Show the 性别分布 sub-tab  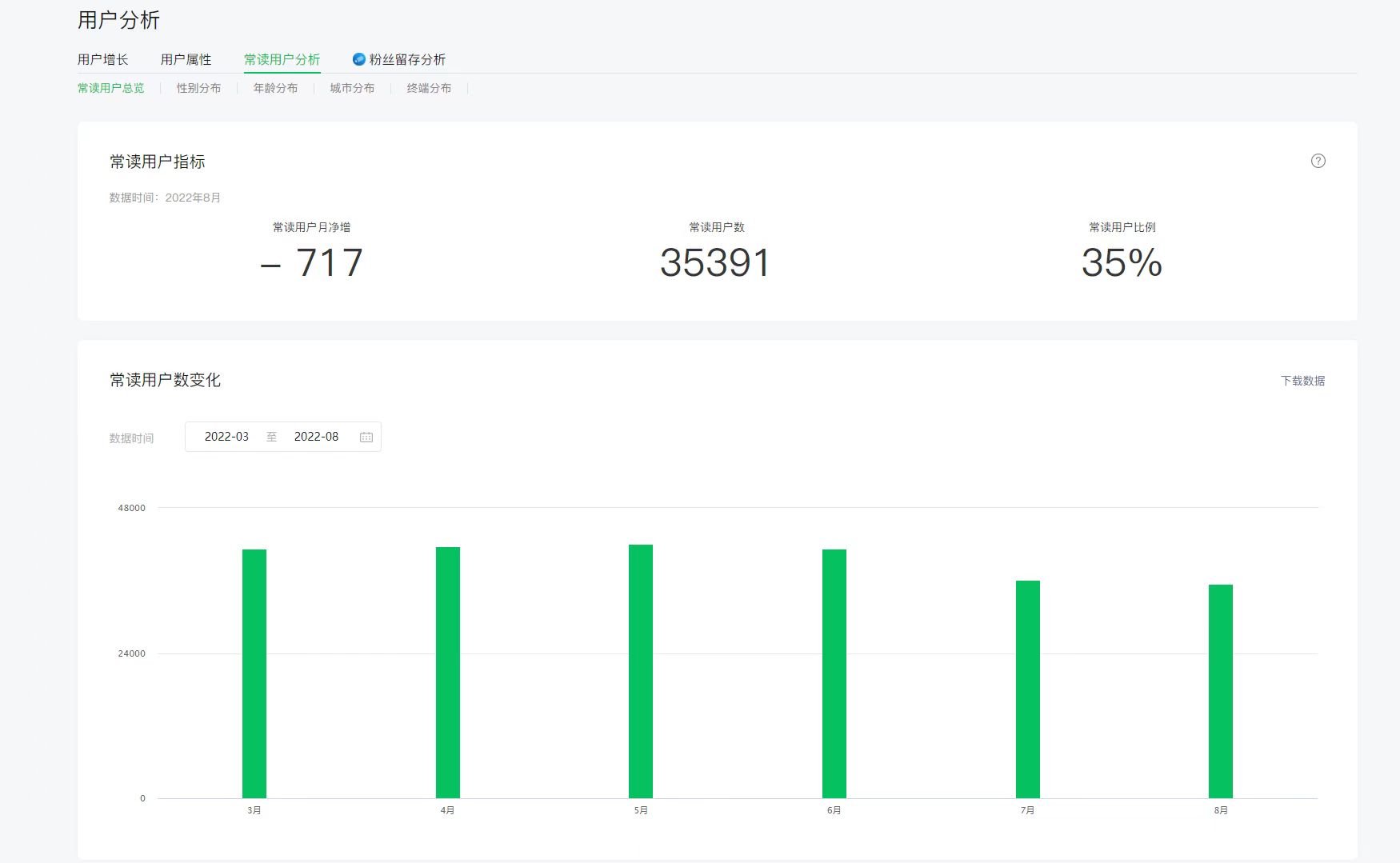tap(198, 88)
